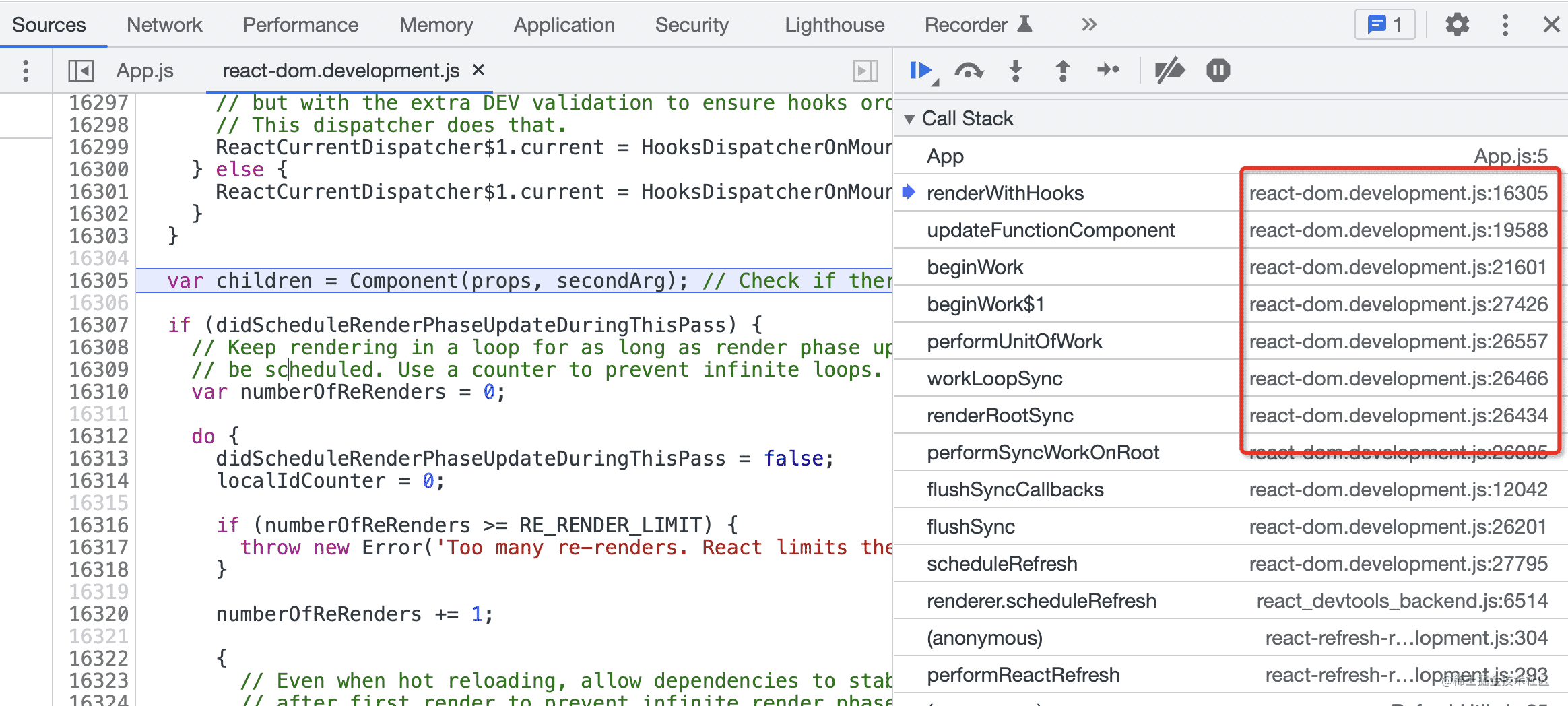Step over next function call
This screenshot has height=706, width=1568.
tap(969, 71)
